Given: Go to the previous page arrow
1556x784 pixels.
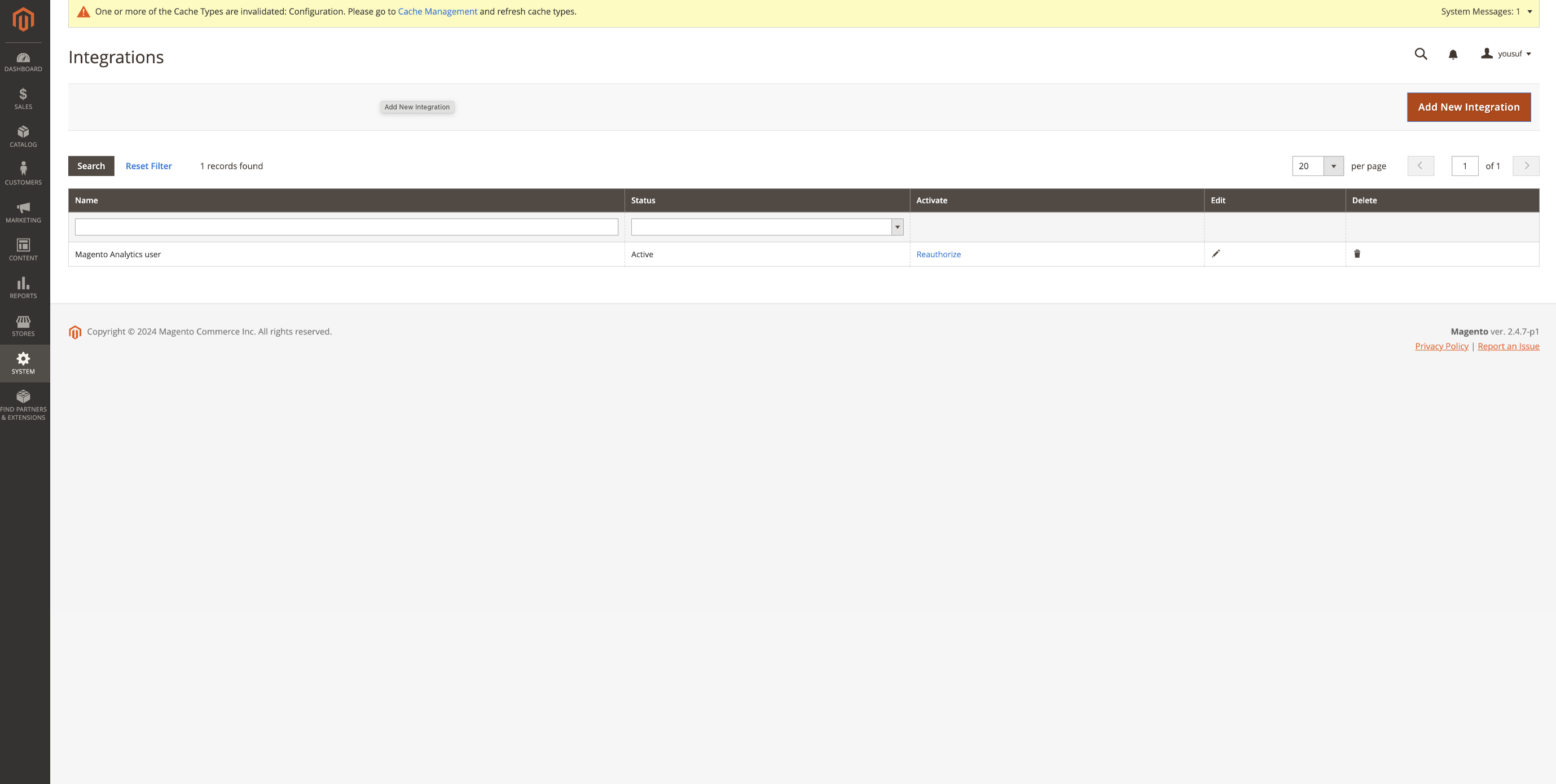Looking at the screenshot, I should click(x=1420, y=166).
